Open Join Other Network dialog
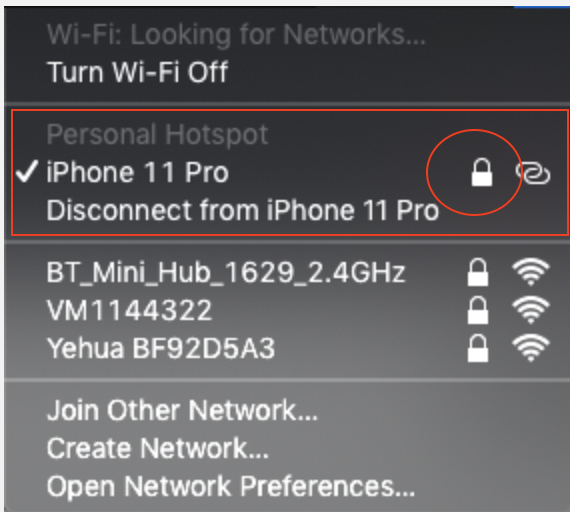Image resolution: width=570 pixels, height=512 pixels. pos(182,410)
